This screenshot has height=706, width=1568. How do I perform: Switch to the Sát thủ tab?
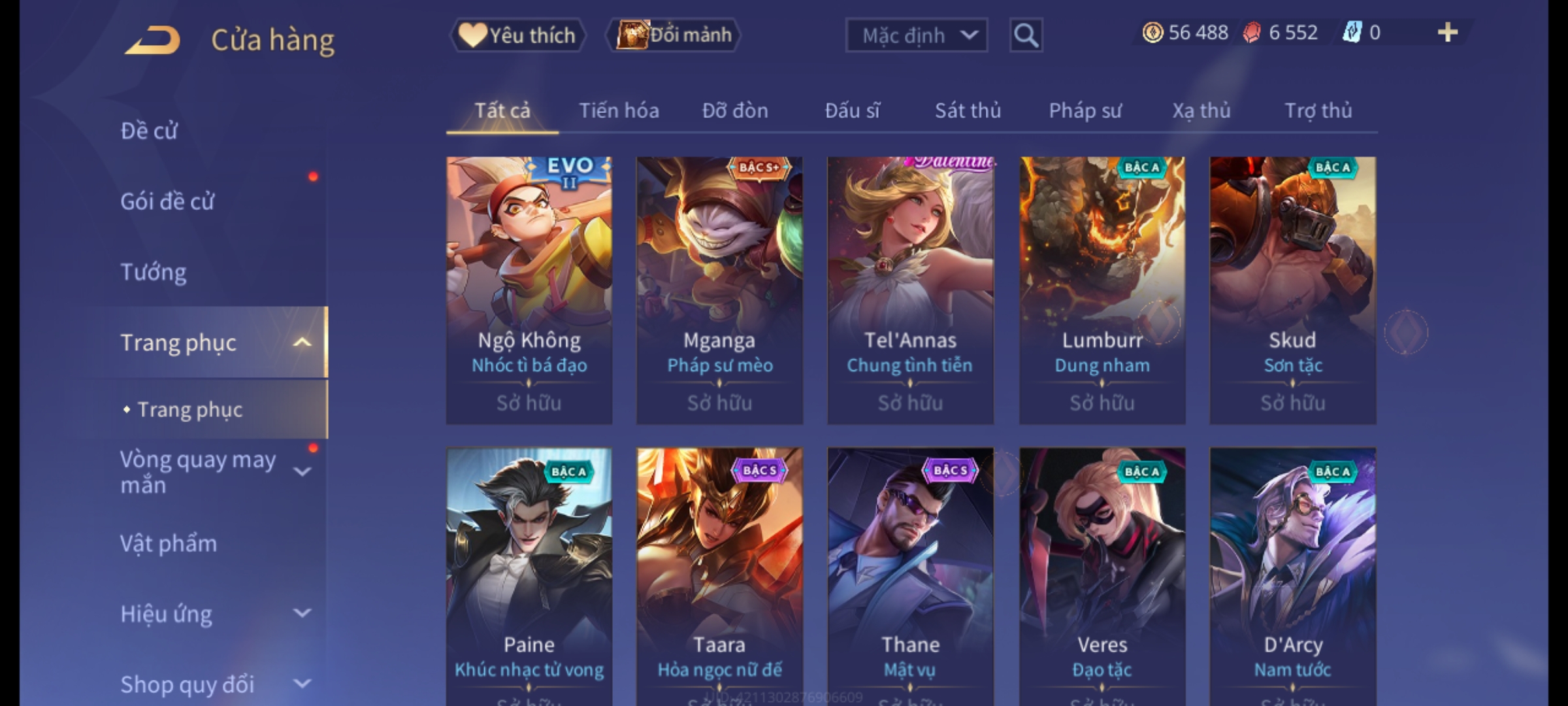click(x=968, y=110)
